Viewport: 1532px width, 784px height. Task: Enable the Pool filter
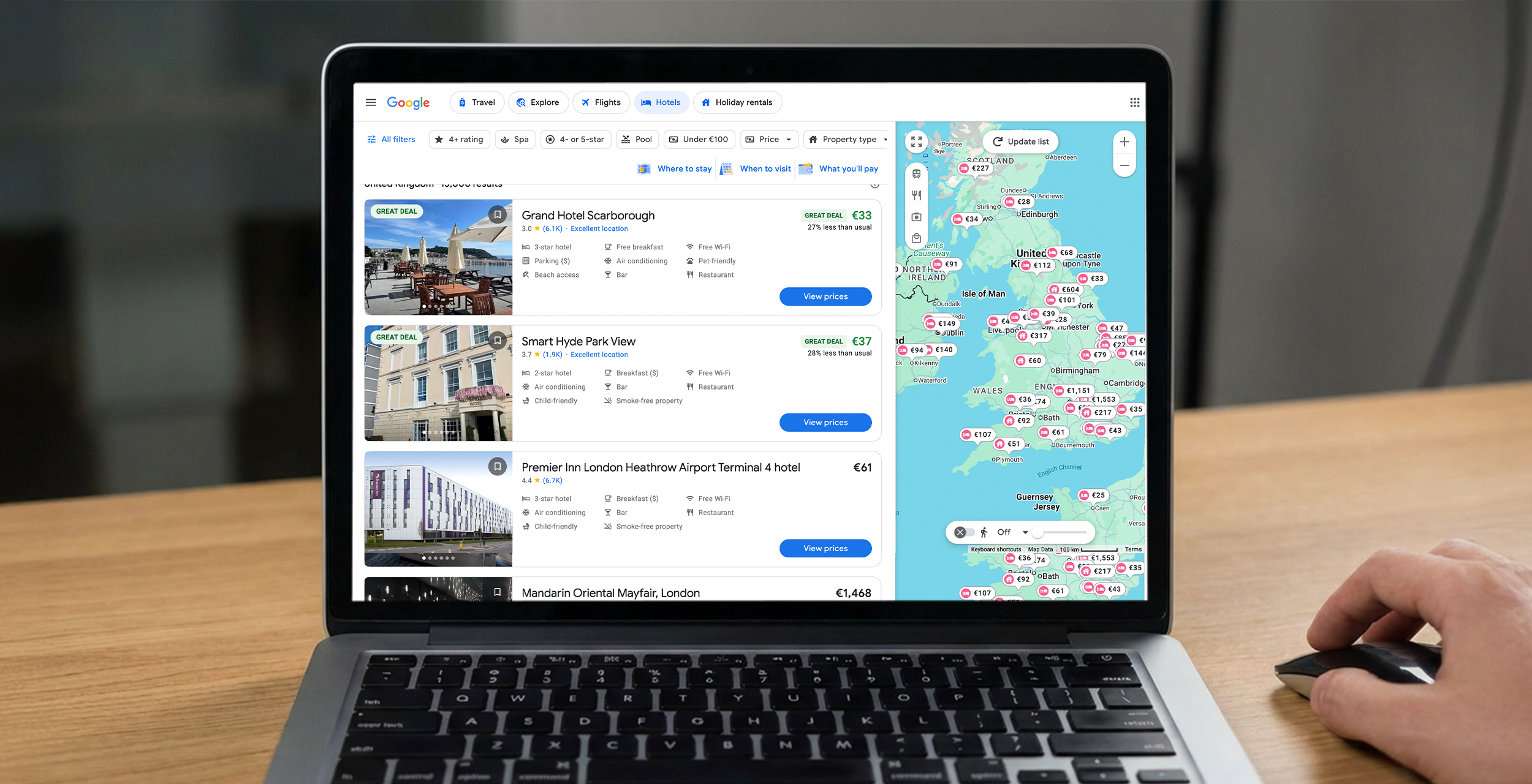tap(637, 139)
